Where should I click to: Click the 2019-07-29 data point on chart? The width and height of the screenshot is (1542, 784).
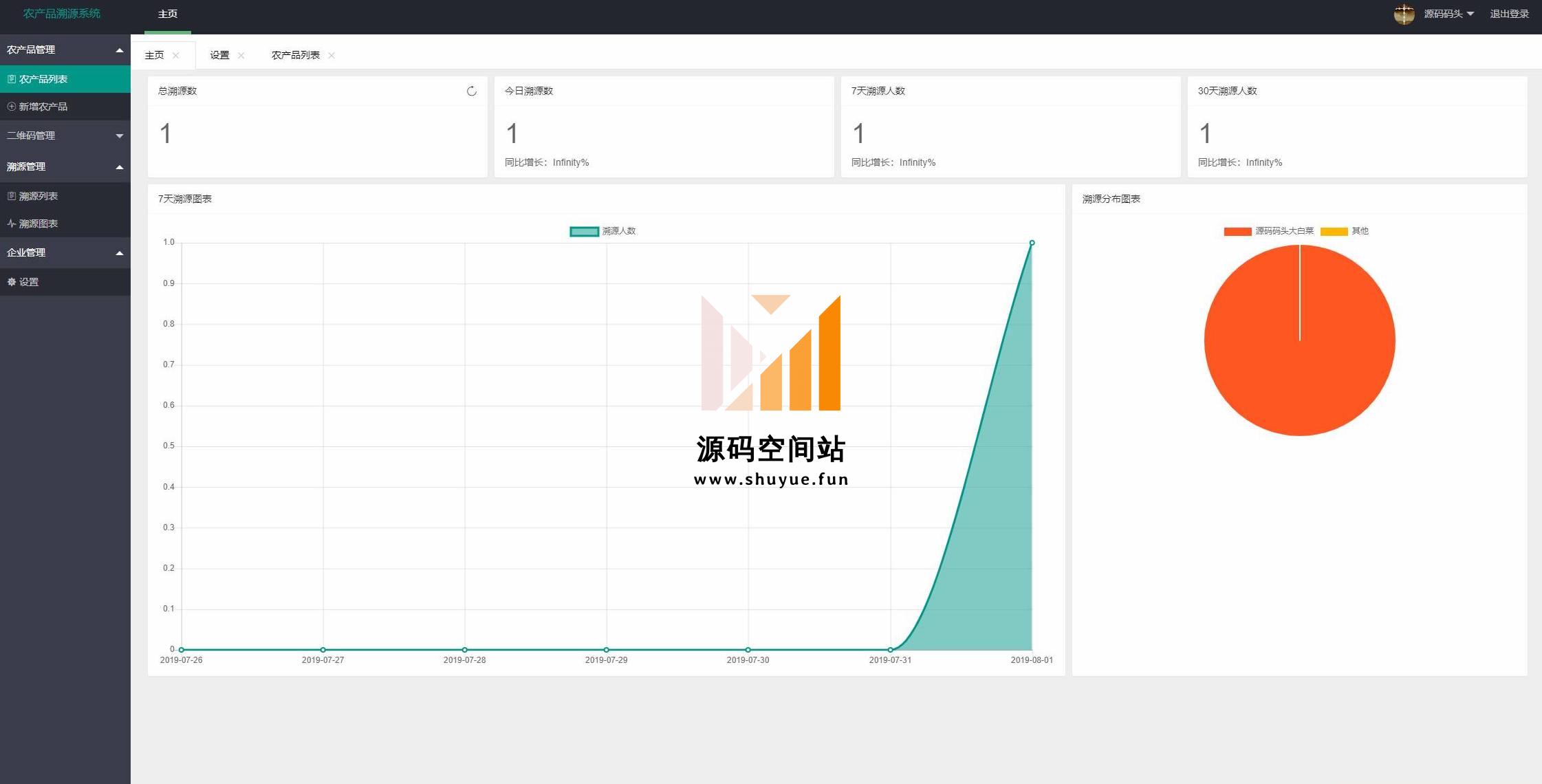(607, 650)
